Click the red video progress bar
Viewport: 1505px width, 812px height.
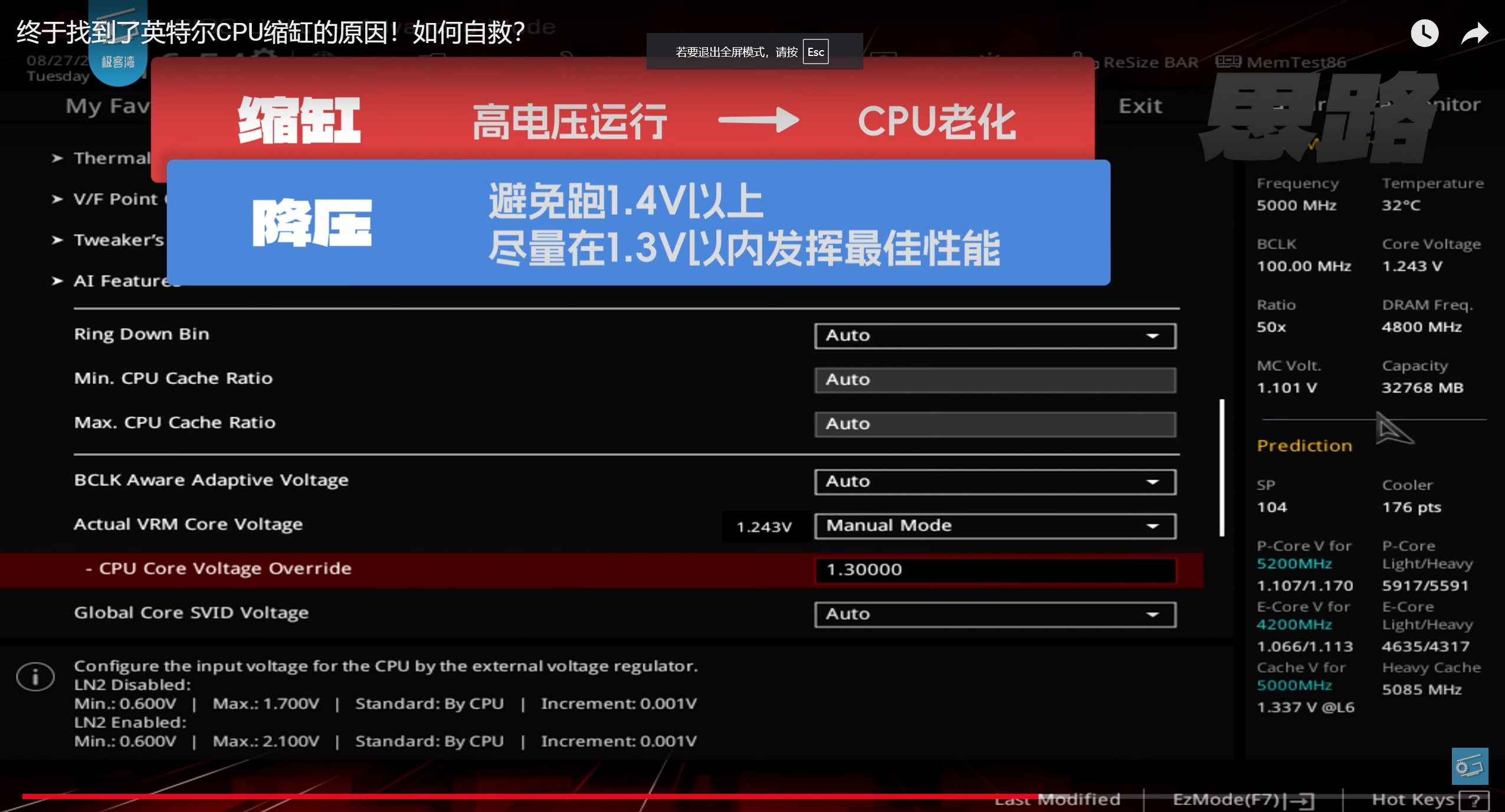pos(531,796)
